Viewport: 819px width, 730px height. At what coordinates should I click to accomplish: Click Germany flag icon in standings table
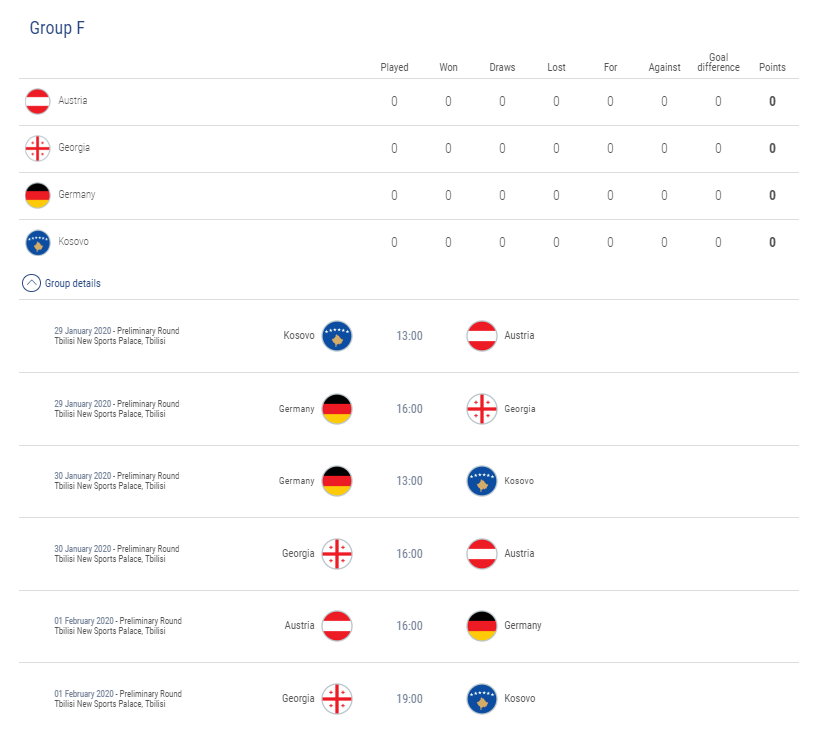click(38, 195)
